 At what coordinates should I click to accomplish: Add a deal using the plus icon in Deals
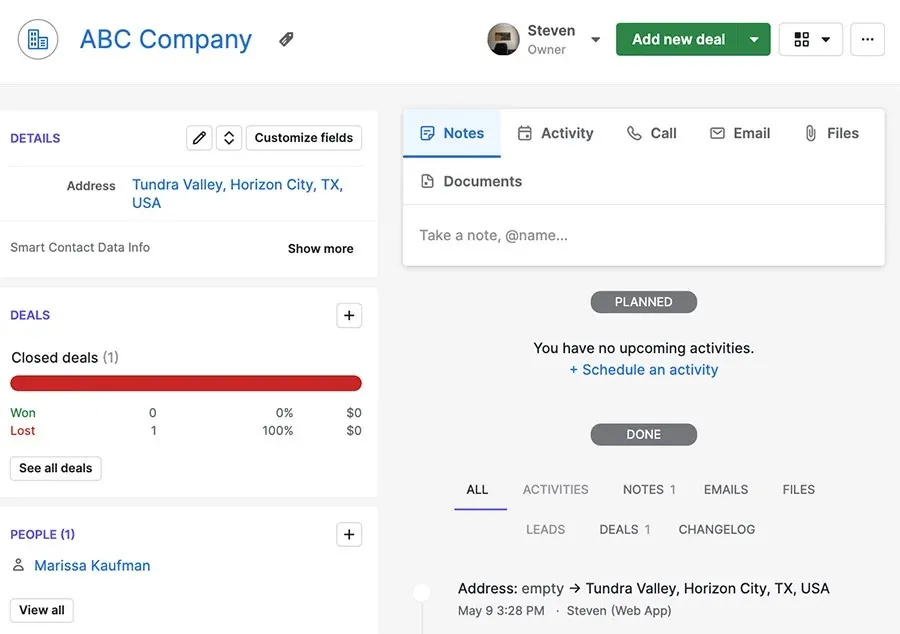coord(349,315)
